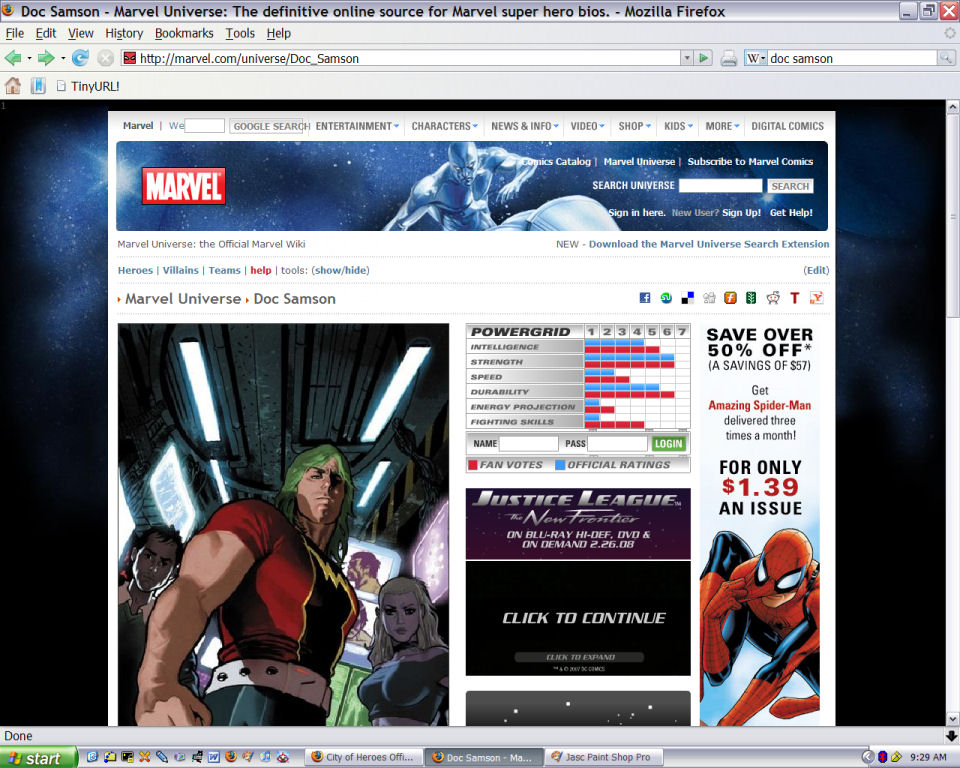
Task: Open the Teams link
Action: pyautogui.click(x=225, y=270)
